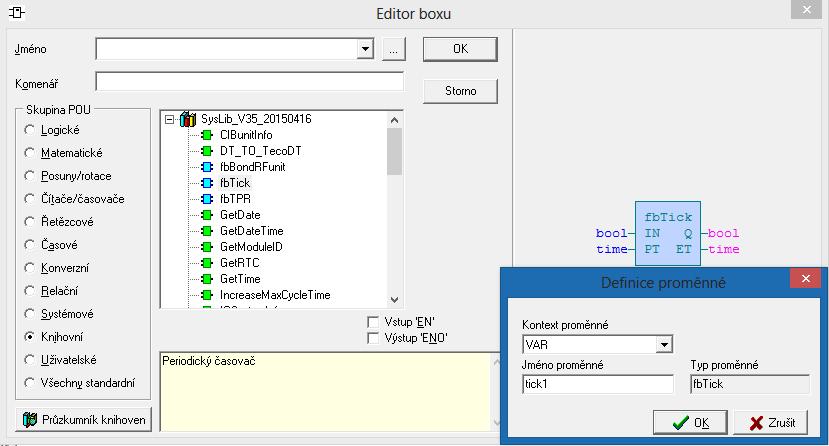
Task: Click the Komenář comment input field
Action: 249,82
